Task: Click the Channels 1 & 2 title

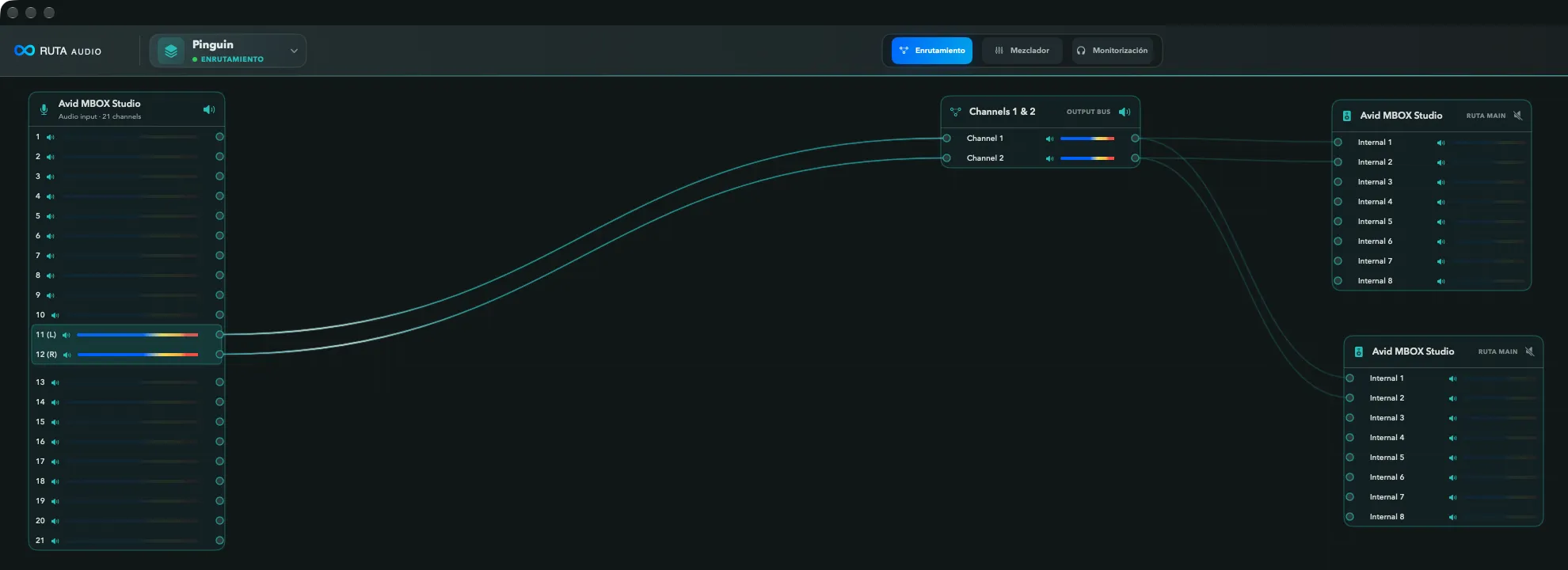Action: pyautogui.click(x=1002, y=112)
